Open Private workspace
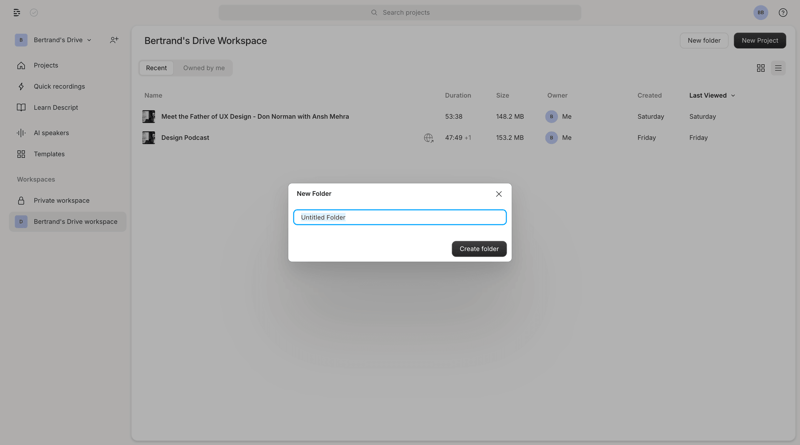The height and width of the screenshot is (445, 800). [x=61, y=201]
